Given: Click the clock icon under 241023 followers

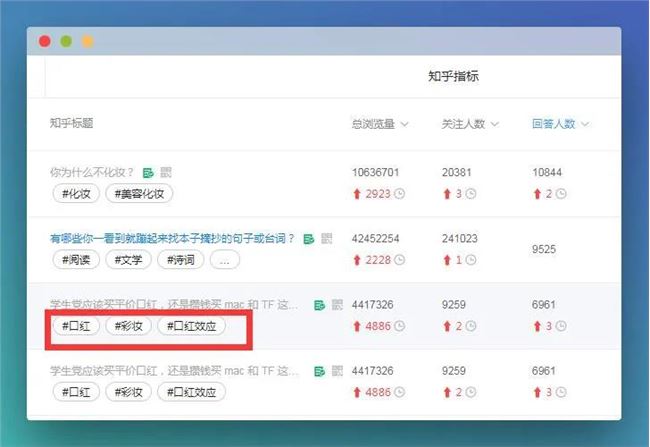Looking at the screenshot, I should click(x=471, y=260).
